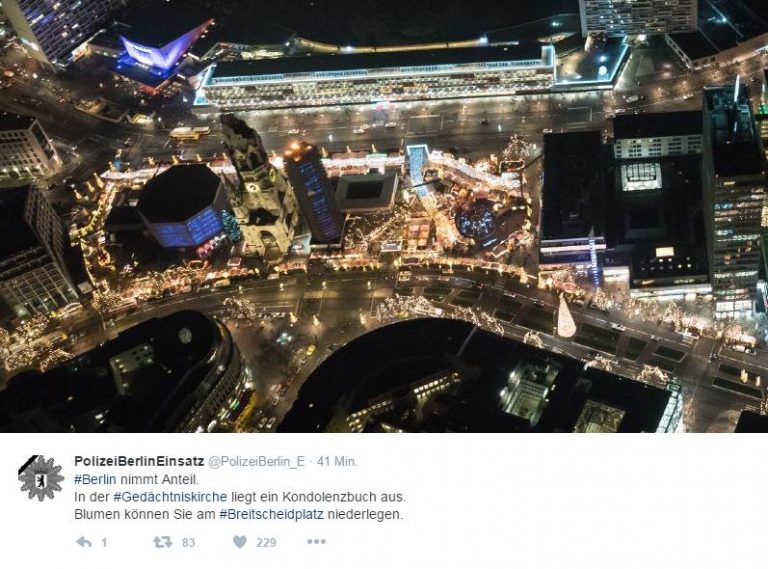Retweet the PolizeiBerlinEinsatz tweet
This screenshot has height=569, width=768.
coord(163,542)
